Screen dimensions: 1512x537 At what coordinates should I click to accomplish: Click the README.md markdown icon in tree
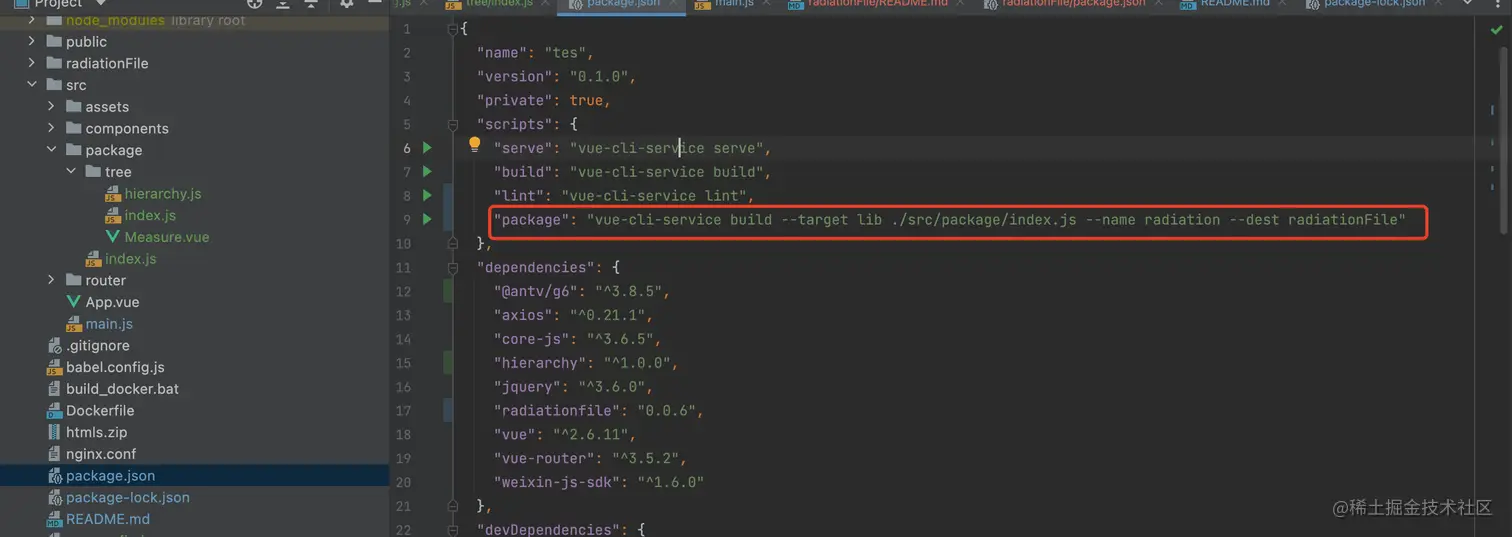(55, 519)
